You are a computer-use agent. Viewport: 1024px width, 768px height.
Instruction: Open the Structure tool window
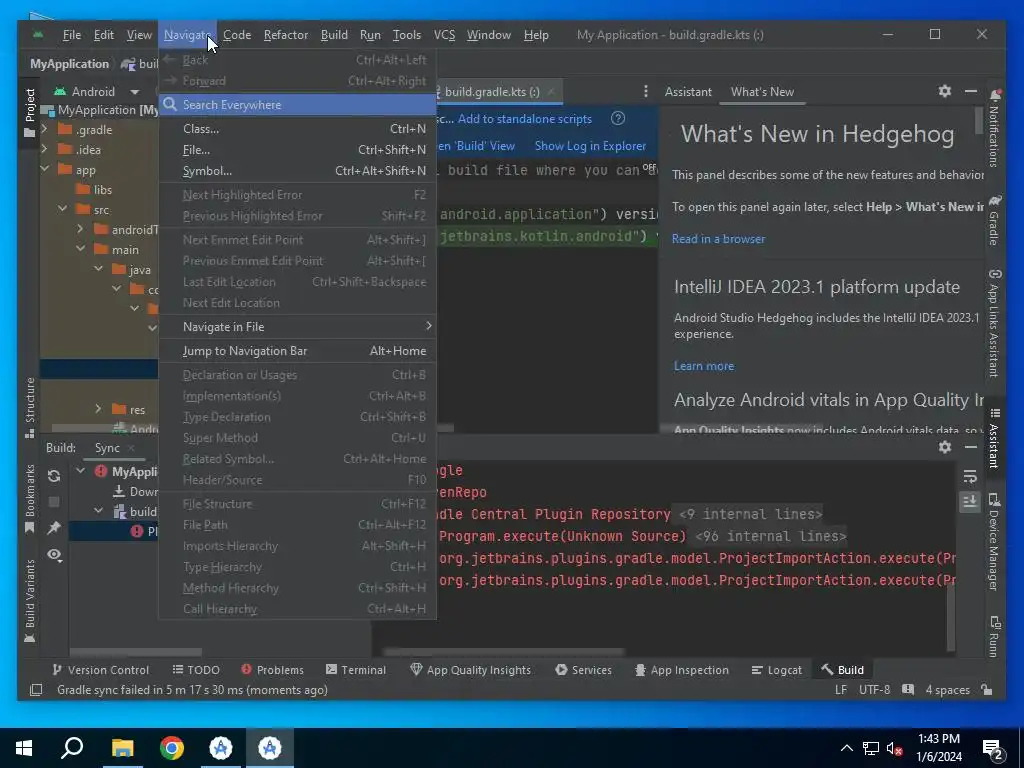pos(29,408)
